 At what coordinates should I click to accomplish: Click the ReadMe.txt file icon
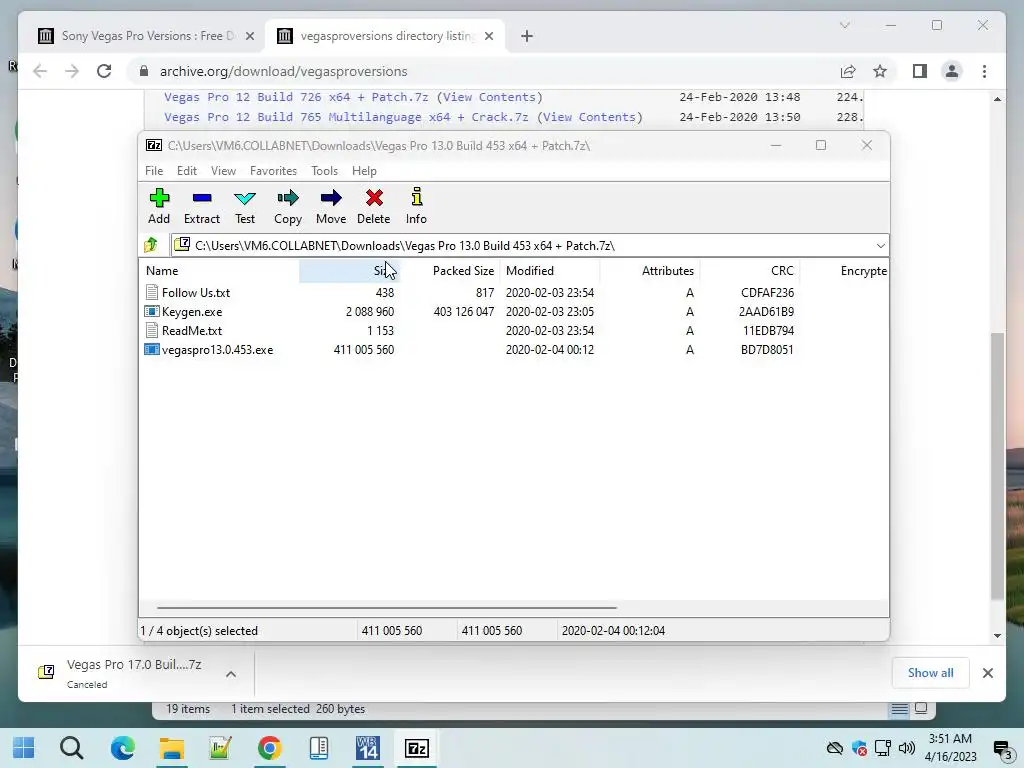pos(152,330)
